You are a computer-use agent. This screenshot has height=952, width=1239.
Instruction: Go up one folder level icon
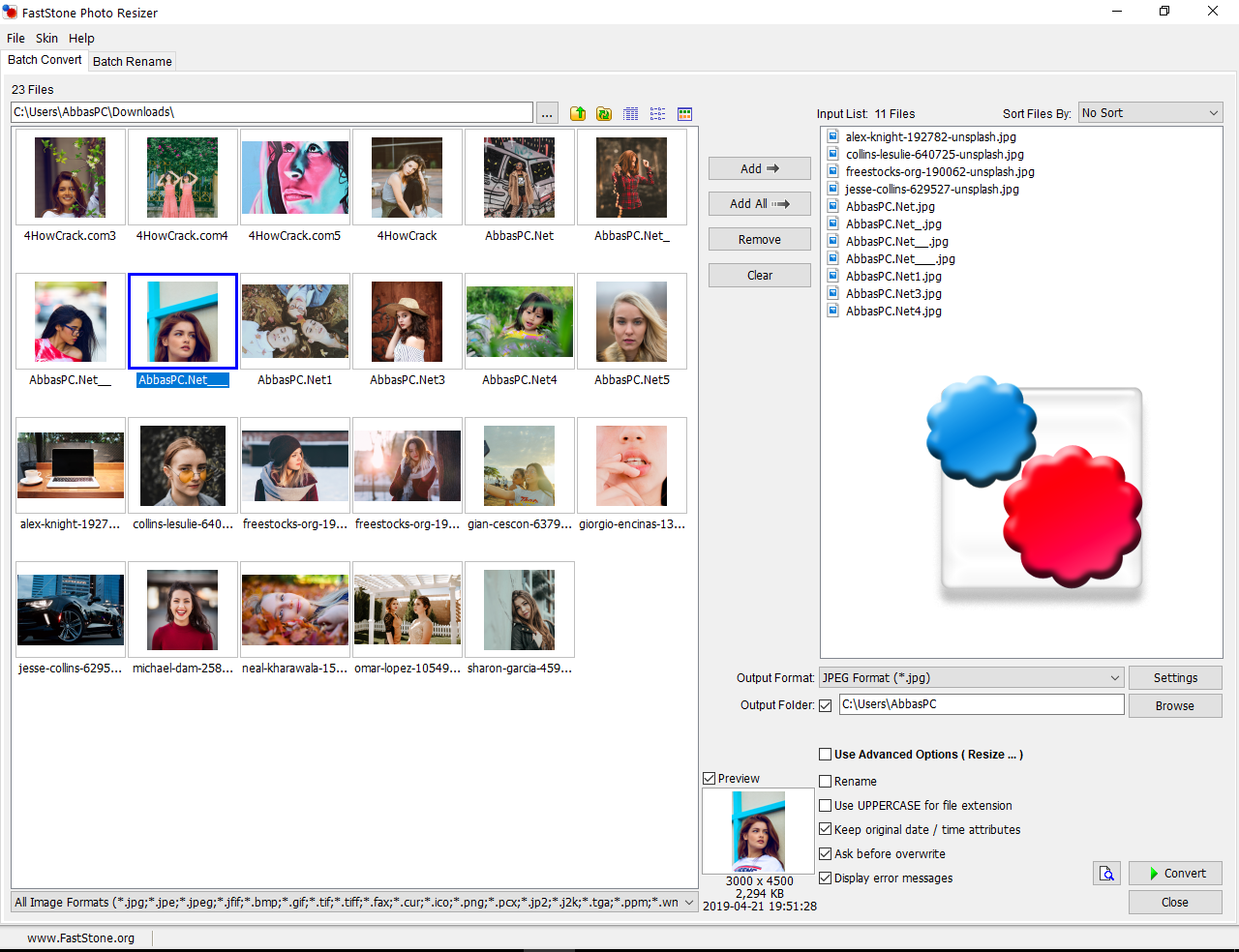pos(578,114)
